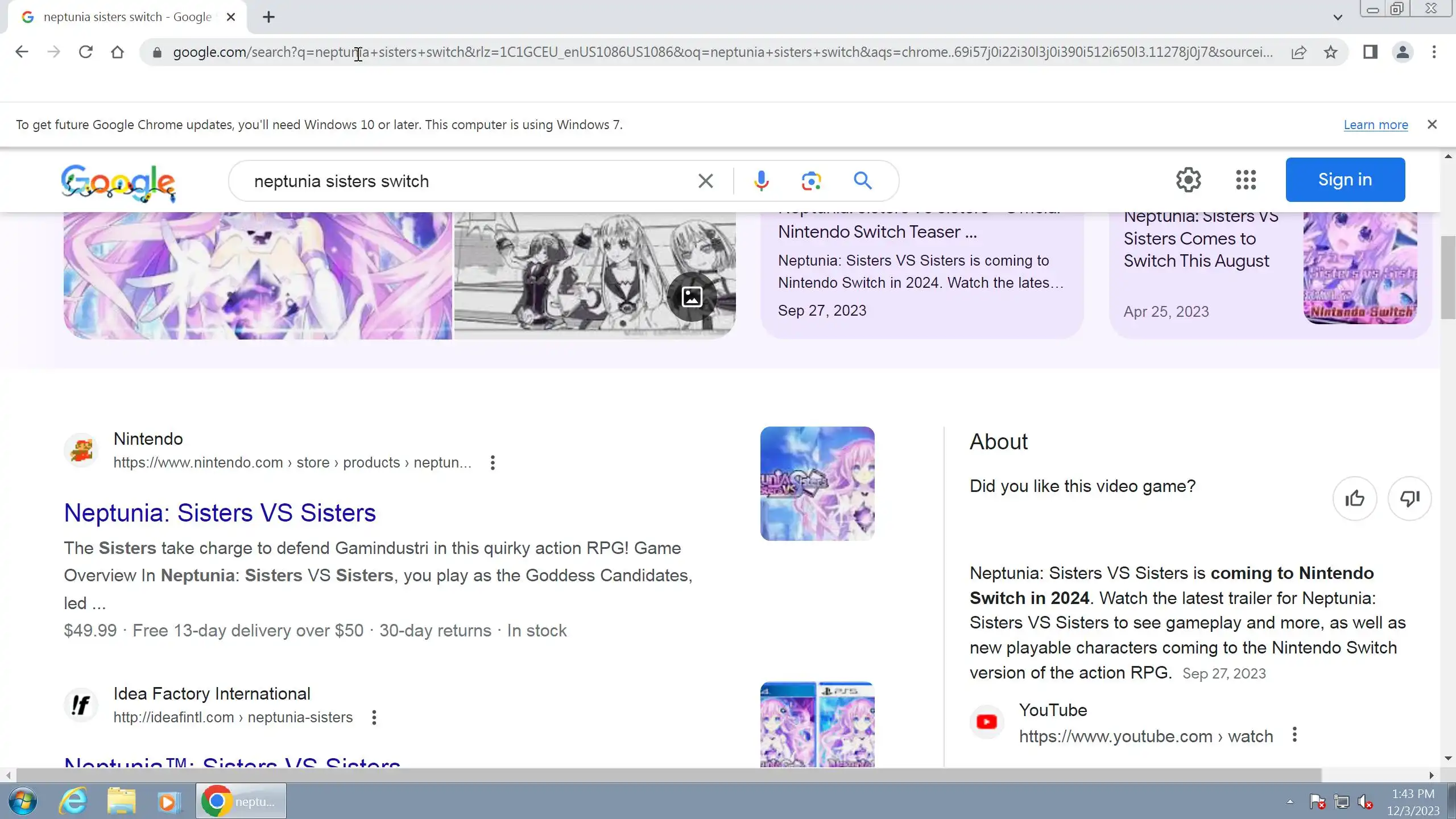Click the voice search microphone icon

point(761,181)
